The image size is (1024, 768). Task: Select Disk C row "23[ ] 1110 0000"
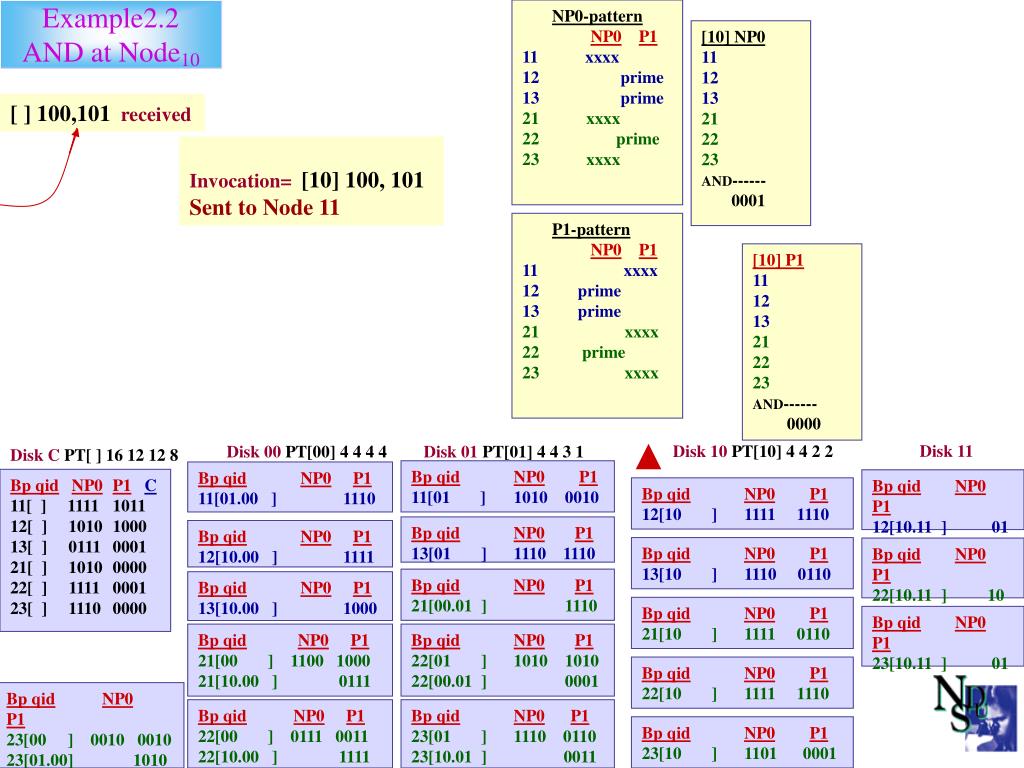pos(78,609)
